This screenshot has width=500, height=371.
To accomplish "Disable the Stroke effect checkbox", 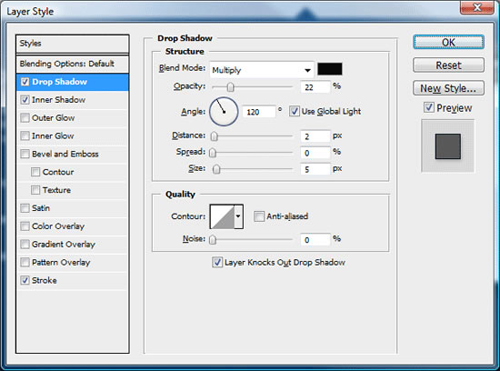I will (25, 280).
